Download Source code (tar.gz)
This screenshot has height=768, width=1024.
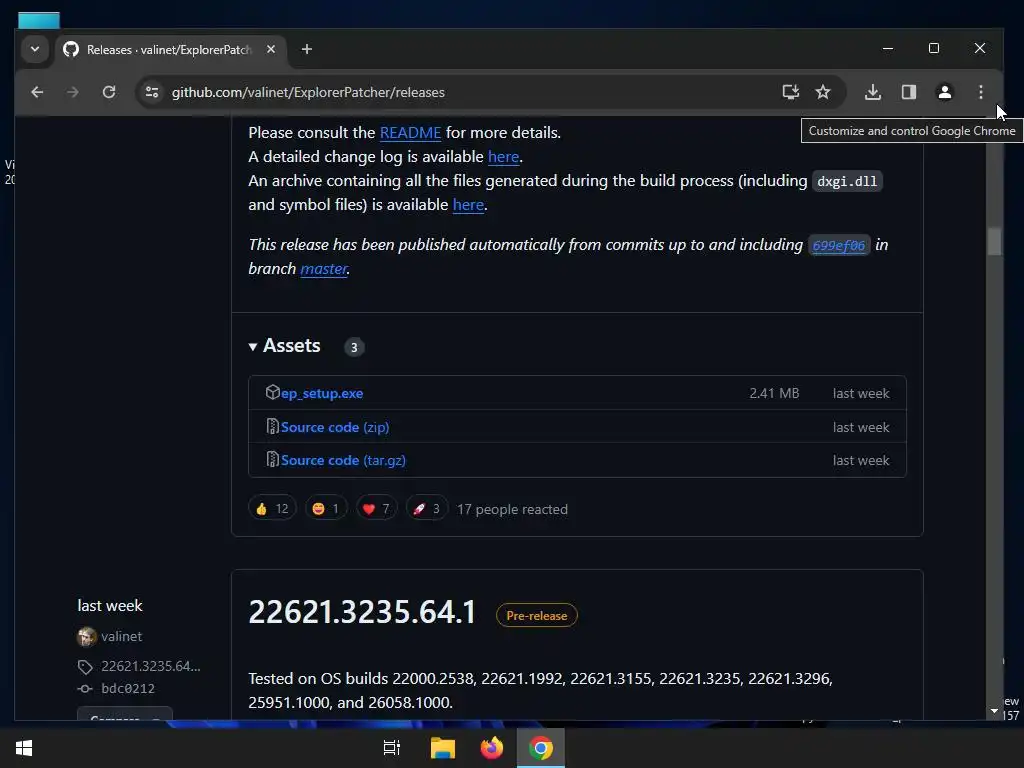pyautogui.click(x=344, y=460)
